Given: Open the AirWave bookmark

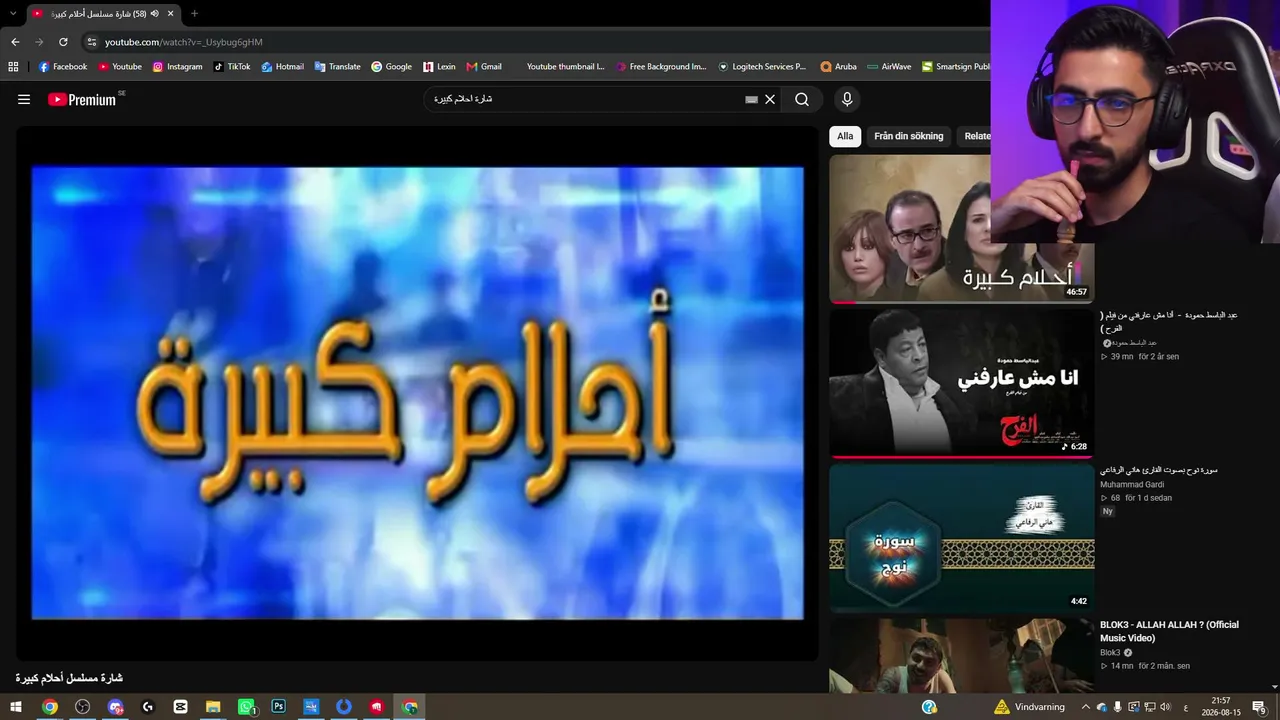Looking at the screenshot, I should click(x=889, y=67).
